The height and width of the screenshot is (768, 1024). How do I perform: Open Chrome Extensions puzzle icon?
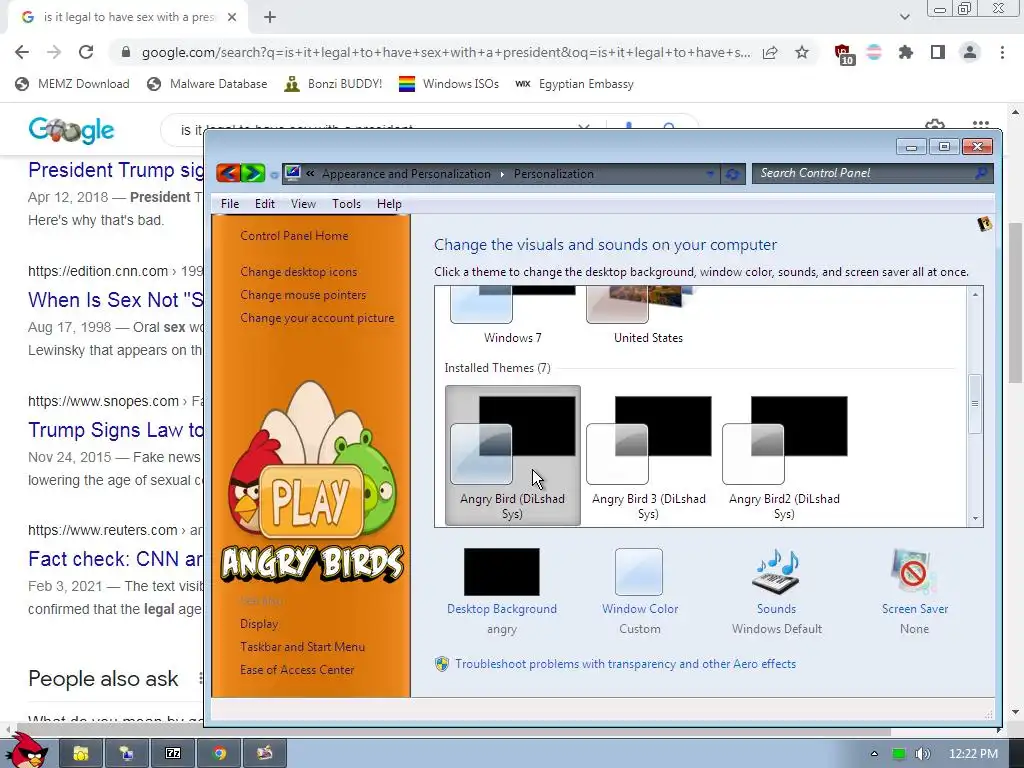(905, 52)
